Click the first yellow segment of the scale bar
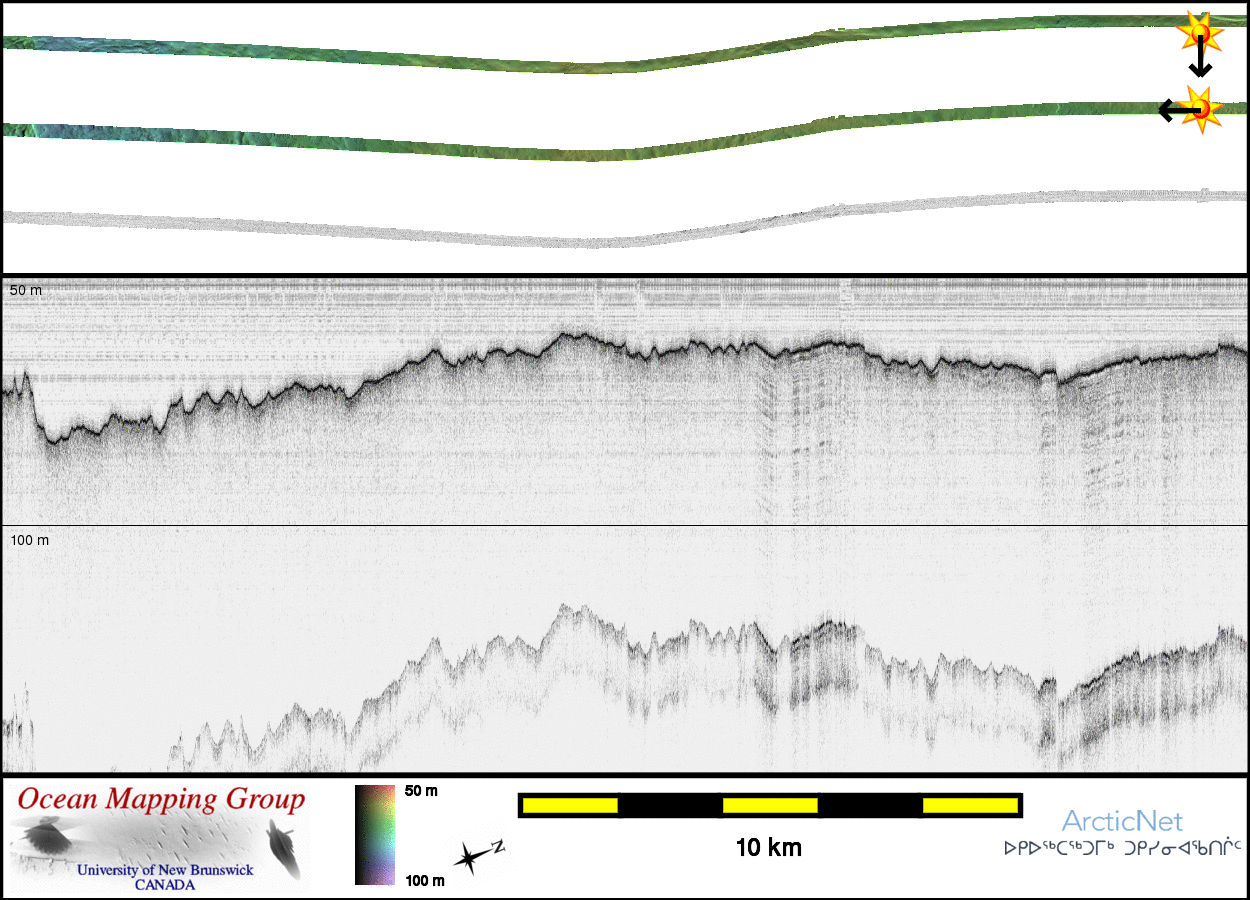1250x900 pixels. point(570,805)
